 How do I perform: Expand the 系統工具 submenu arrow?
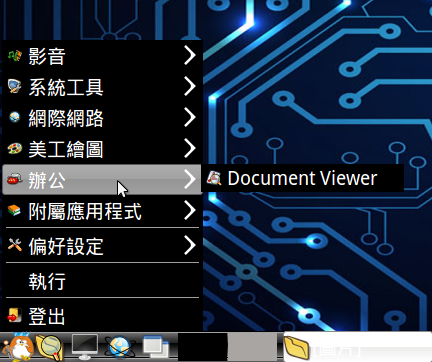(x=190, y=86)
